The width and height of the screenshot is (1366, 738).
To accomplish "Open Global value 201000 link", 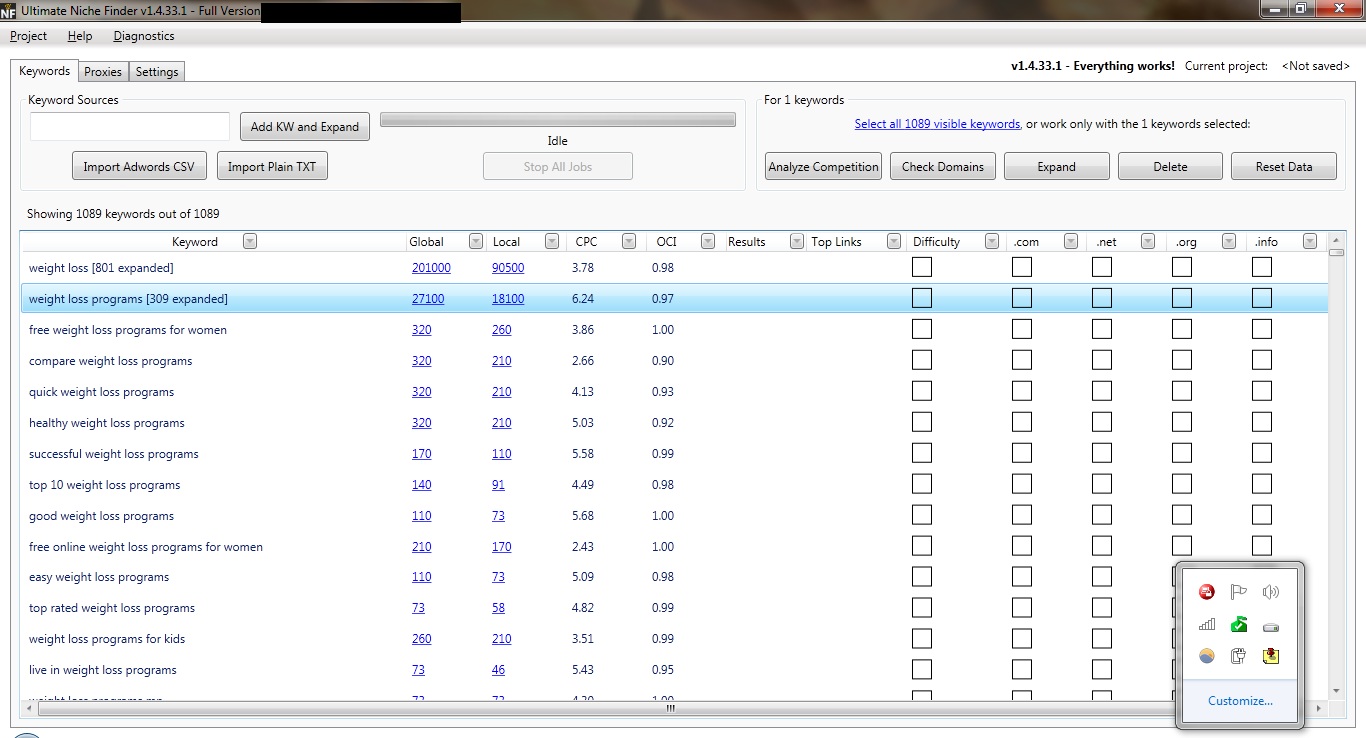I will click(x=431, y=268).
